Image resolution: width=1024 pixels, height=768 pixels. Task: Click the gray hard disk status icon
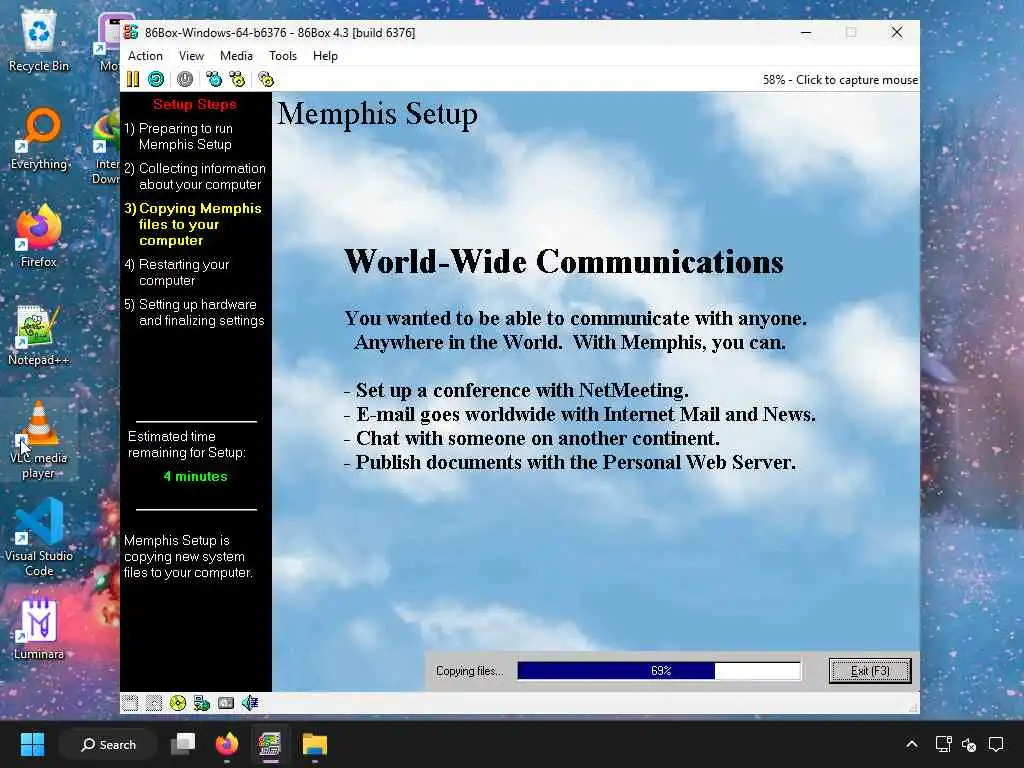click(226, 703)
